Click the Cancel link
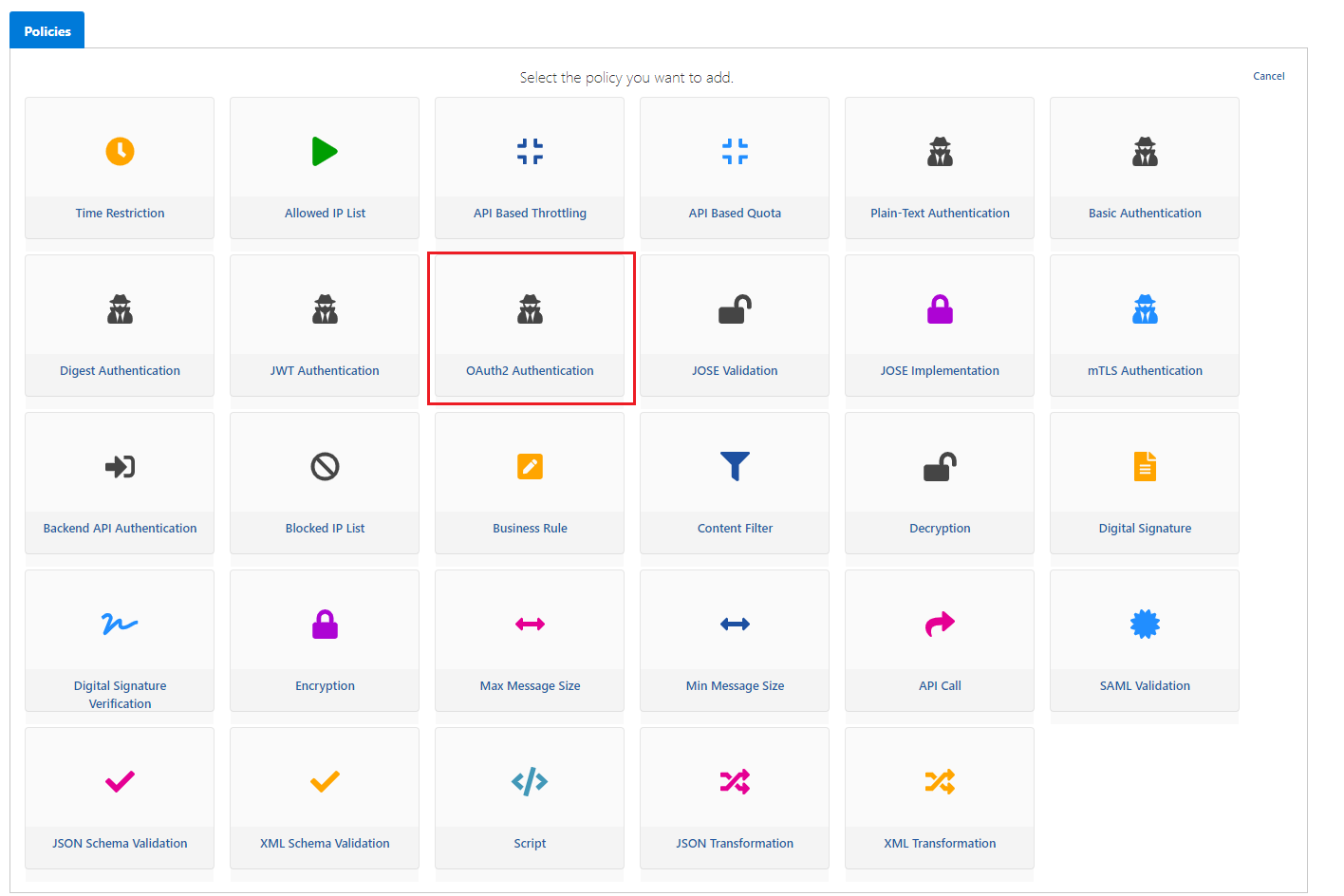1344x896 pixels. coord(1268,76)
